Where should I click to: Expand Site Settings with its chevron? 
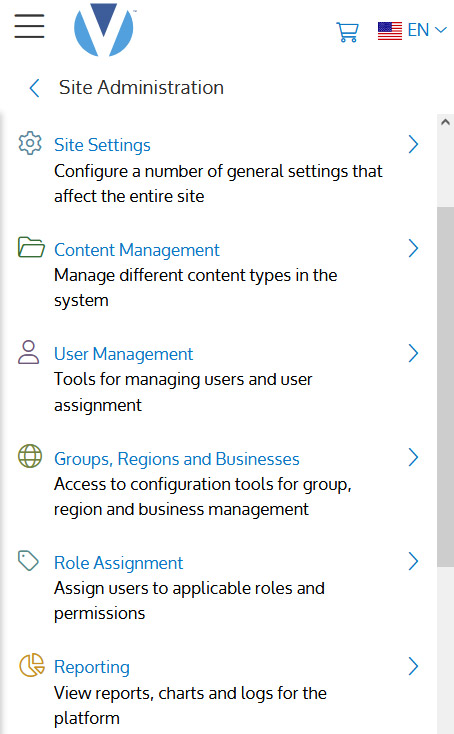[x=413, y=144]
